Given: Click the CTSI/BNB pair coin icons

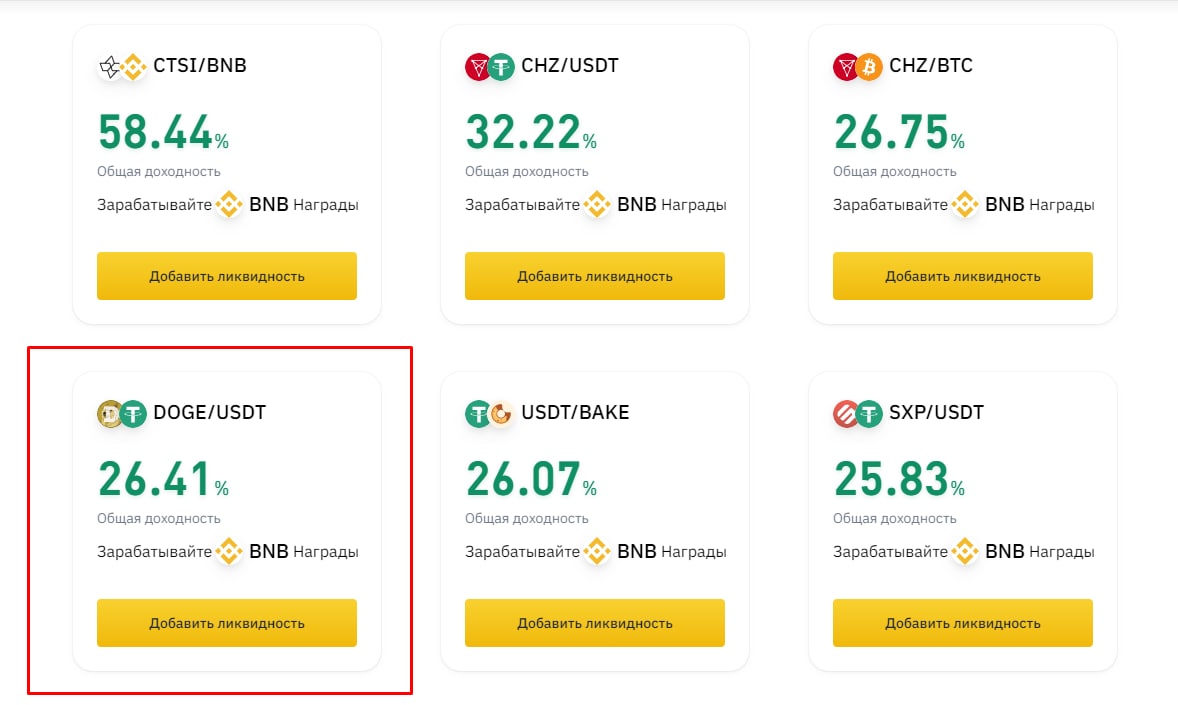Looking at the screenshot, I should click(x=122, y=67).
